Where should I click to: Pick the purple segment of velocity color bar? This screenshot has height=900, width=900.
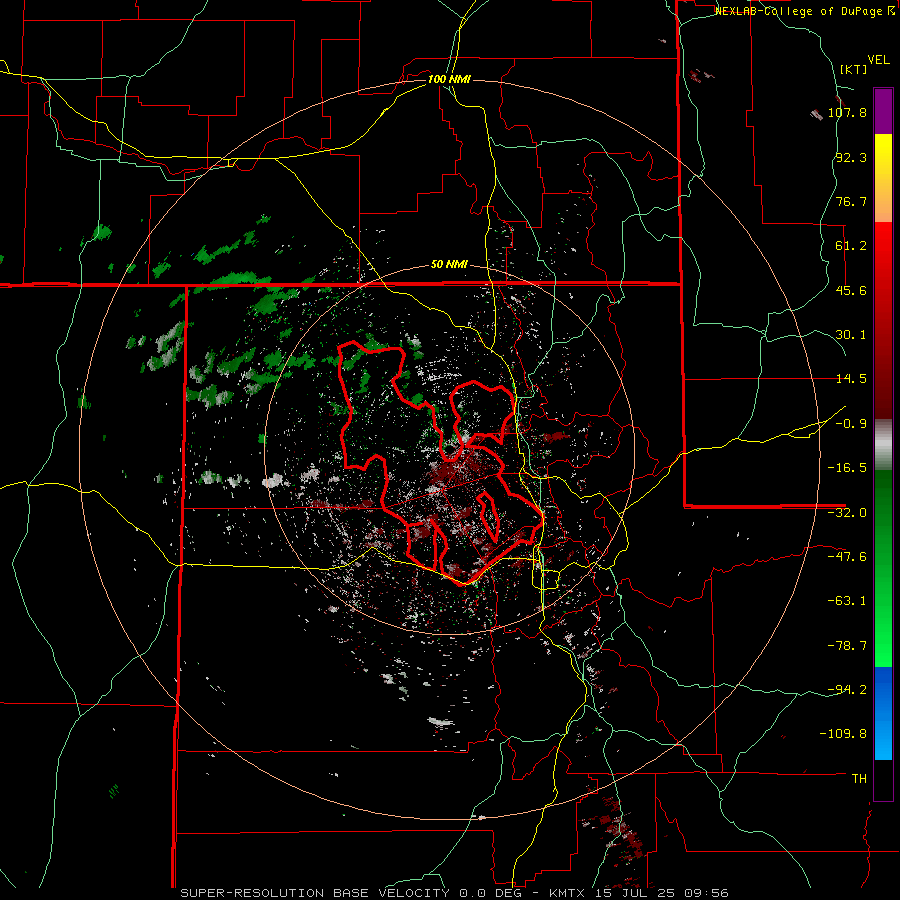[883, 111]
